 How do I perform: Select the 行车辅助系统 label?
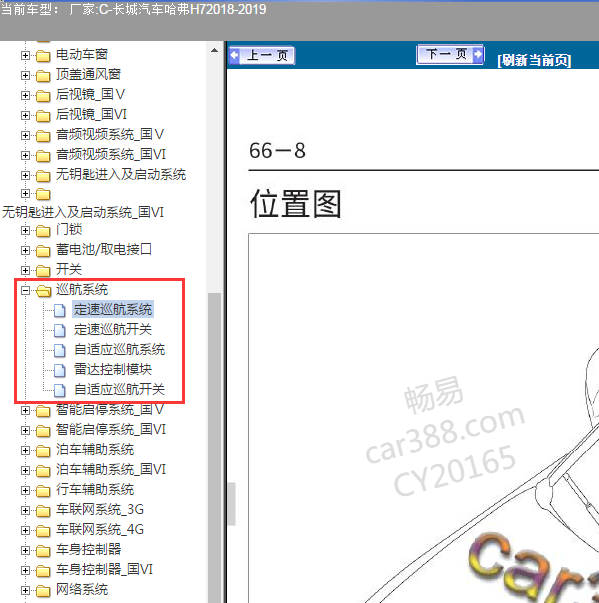[95, 489]
